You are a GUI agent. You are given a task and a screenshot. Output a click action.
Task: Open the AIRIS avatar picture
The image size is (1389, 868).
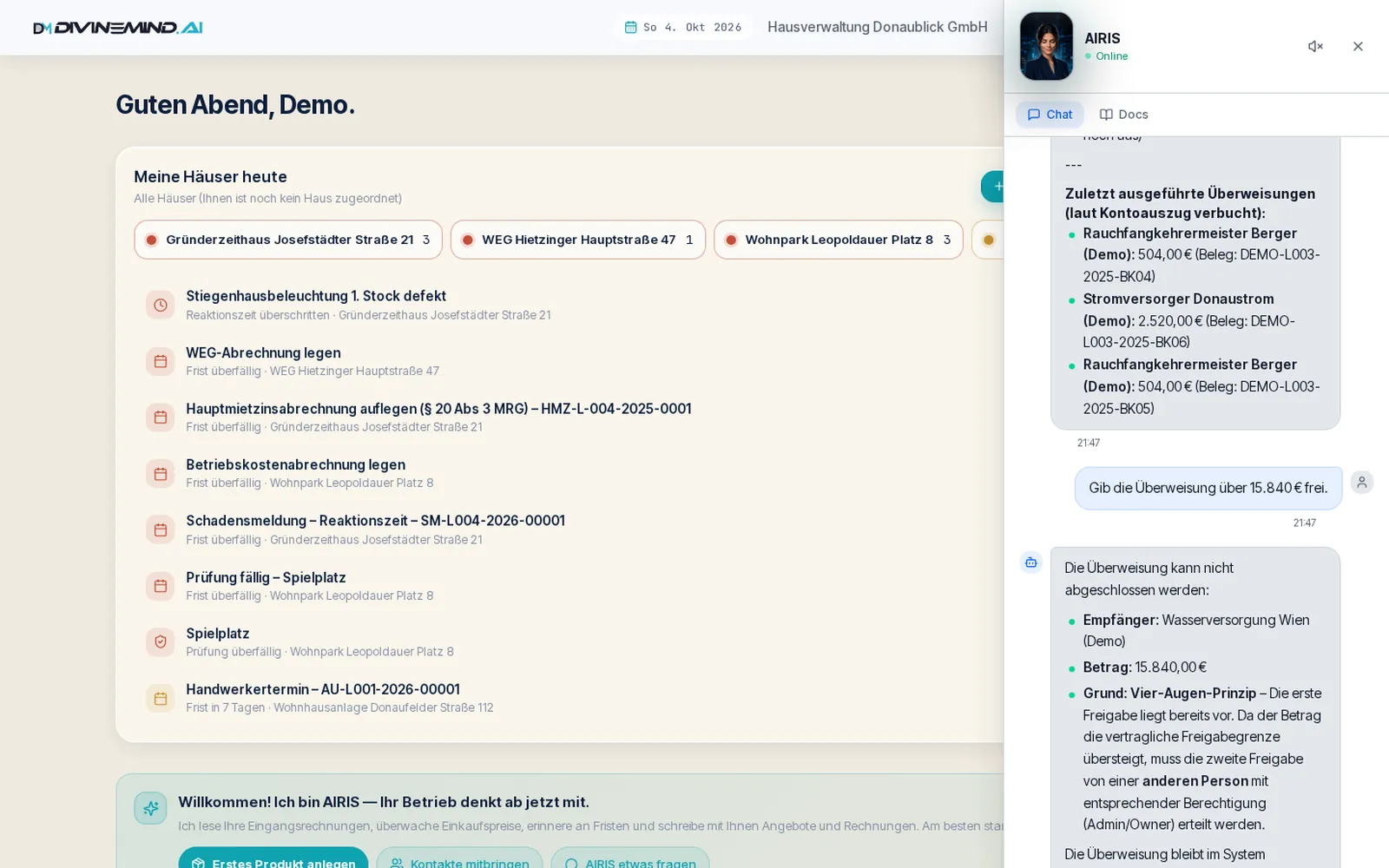point(1046,46)
